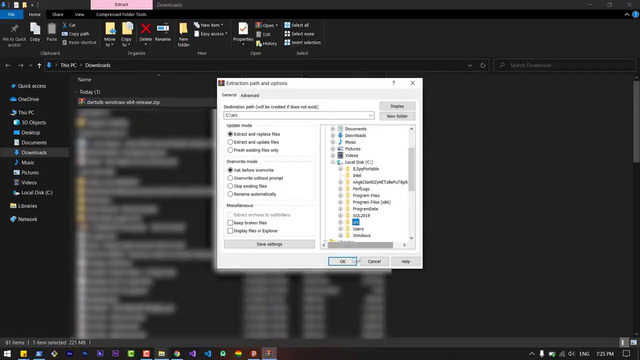Switch to Advanced tab in dialog
This screenshot has width=640, height=360.
coord(250,95)
